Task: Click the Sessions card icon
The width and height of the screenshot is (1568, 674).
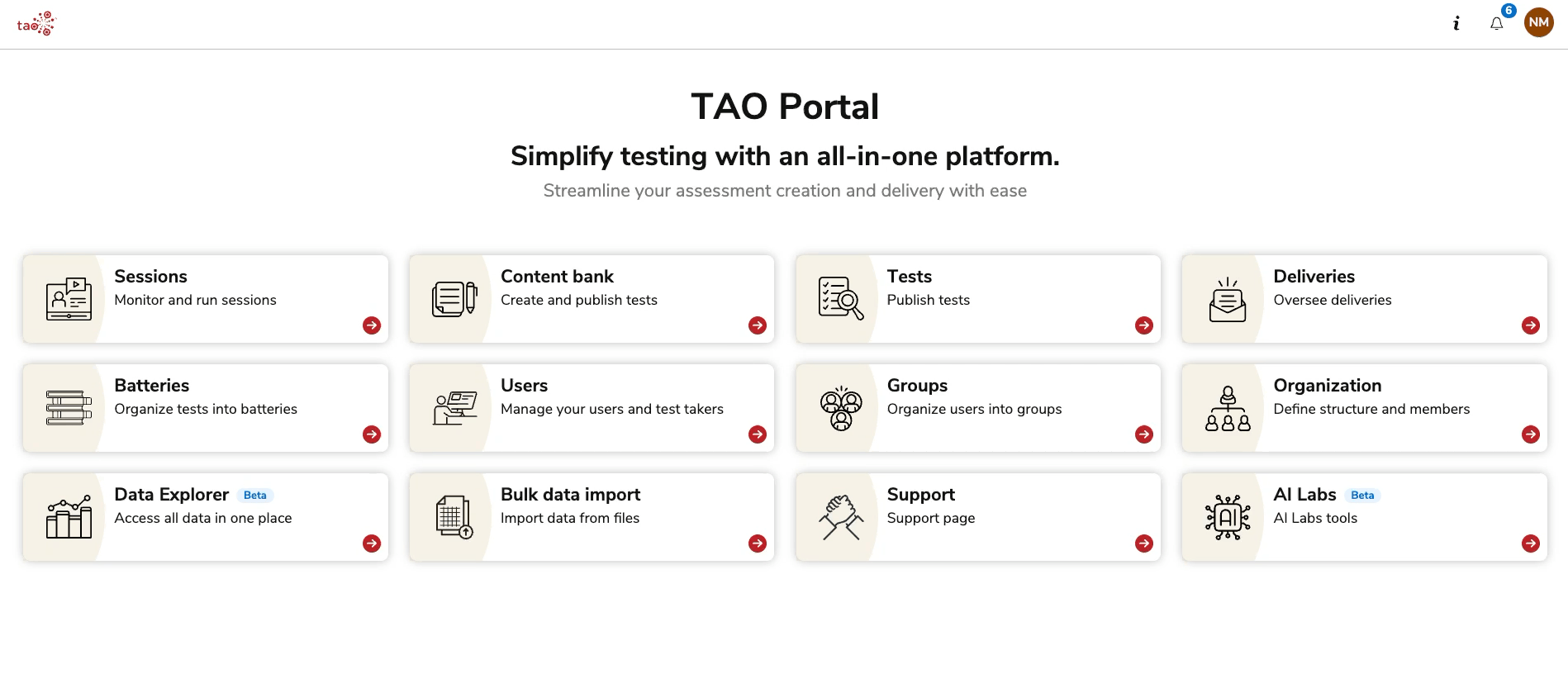Action: pos(69,299)
